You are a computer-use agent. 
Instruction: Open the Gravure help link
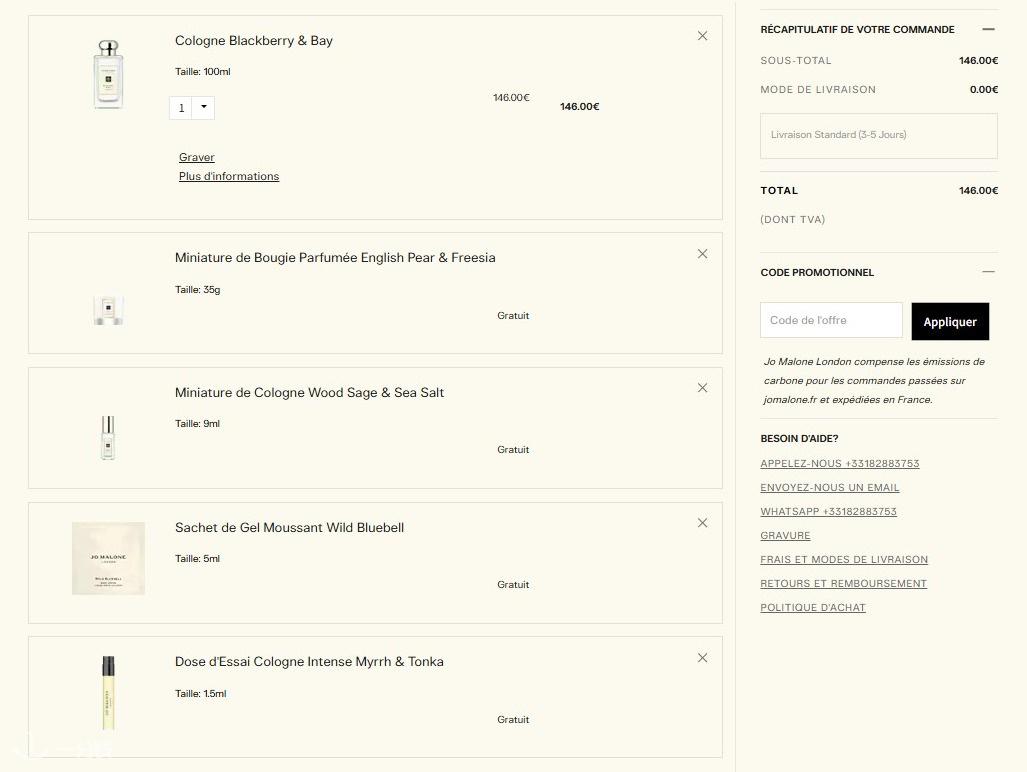click(785, 536)
